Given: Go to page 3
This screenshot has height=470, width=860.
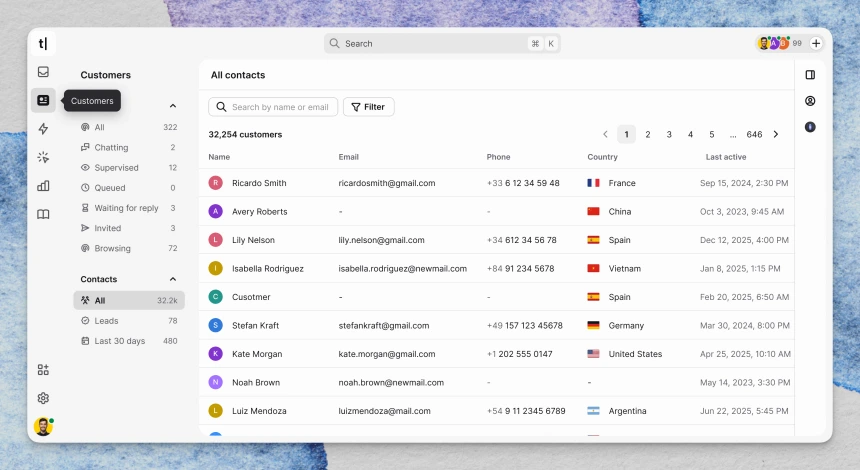Looking at the screenshot, I should point(669,134).
